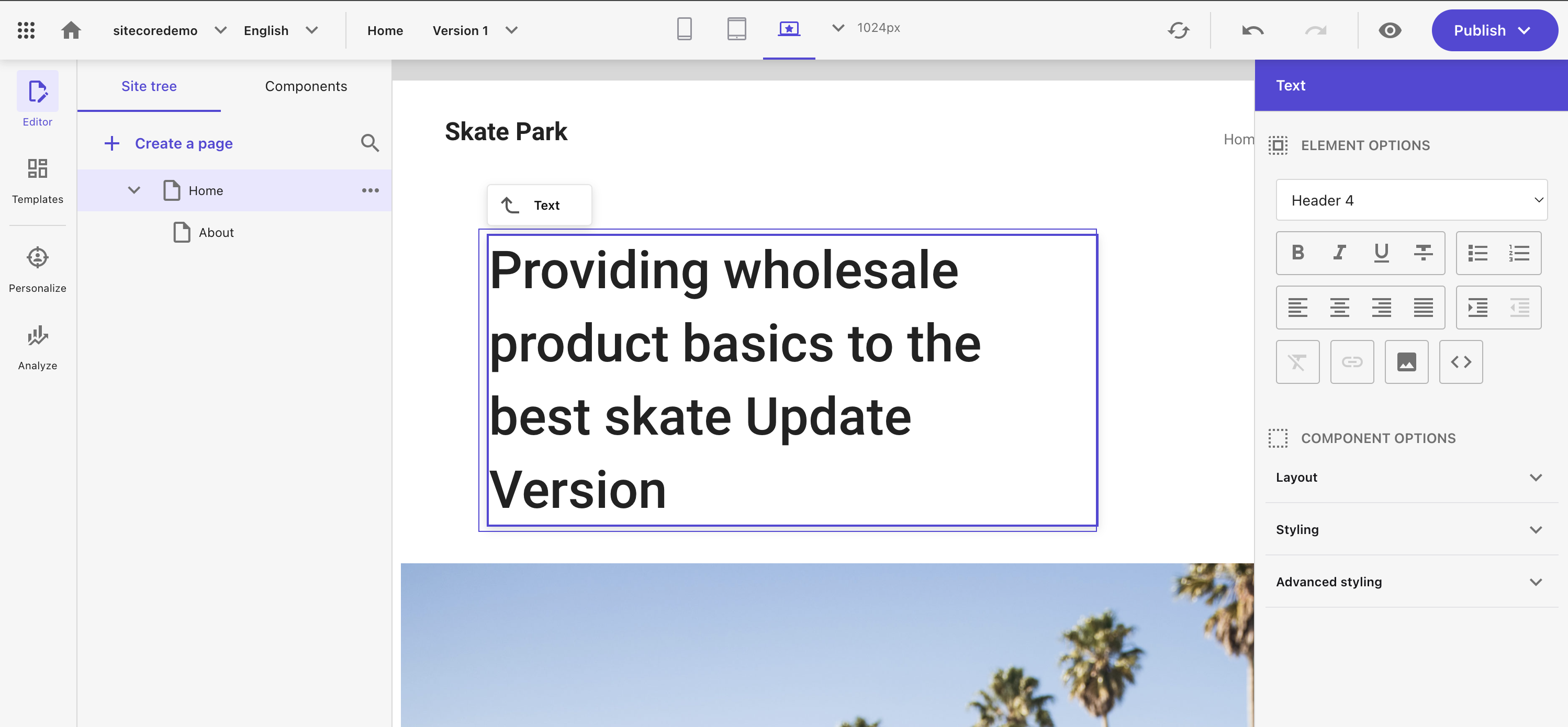Open the Editor sidebar section

(x=38, y=99)
